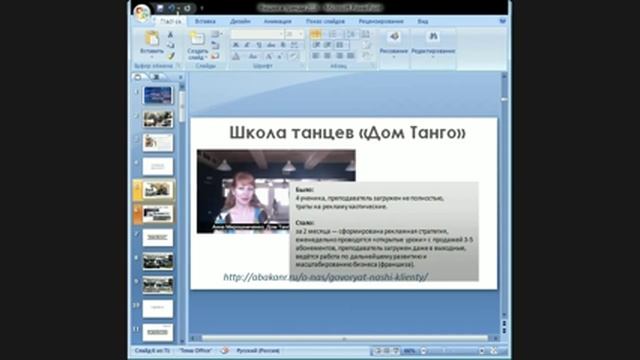Switch to the Главная ribbon tab

[170, 21]
